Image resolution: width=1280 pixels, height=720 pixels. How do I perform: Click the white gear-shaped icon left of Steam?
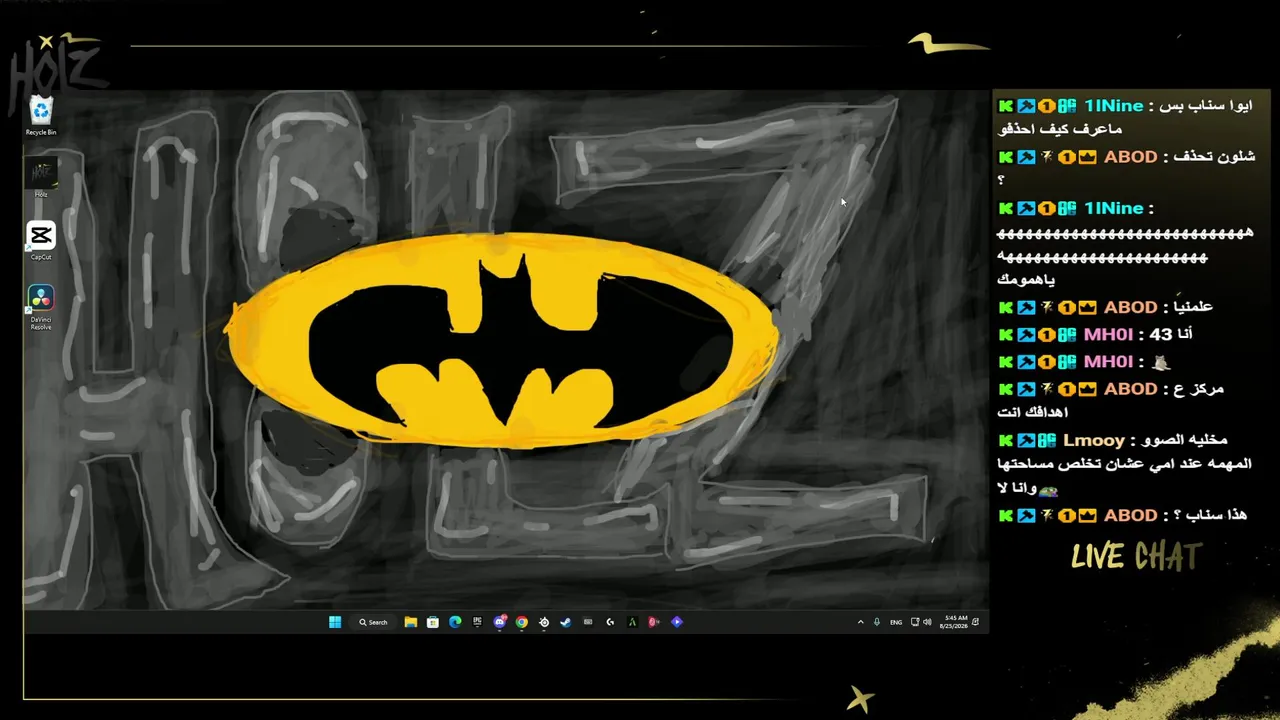pyautogui.click(x=544, y=622)
